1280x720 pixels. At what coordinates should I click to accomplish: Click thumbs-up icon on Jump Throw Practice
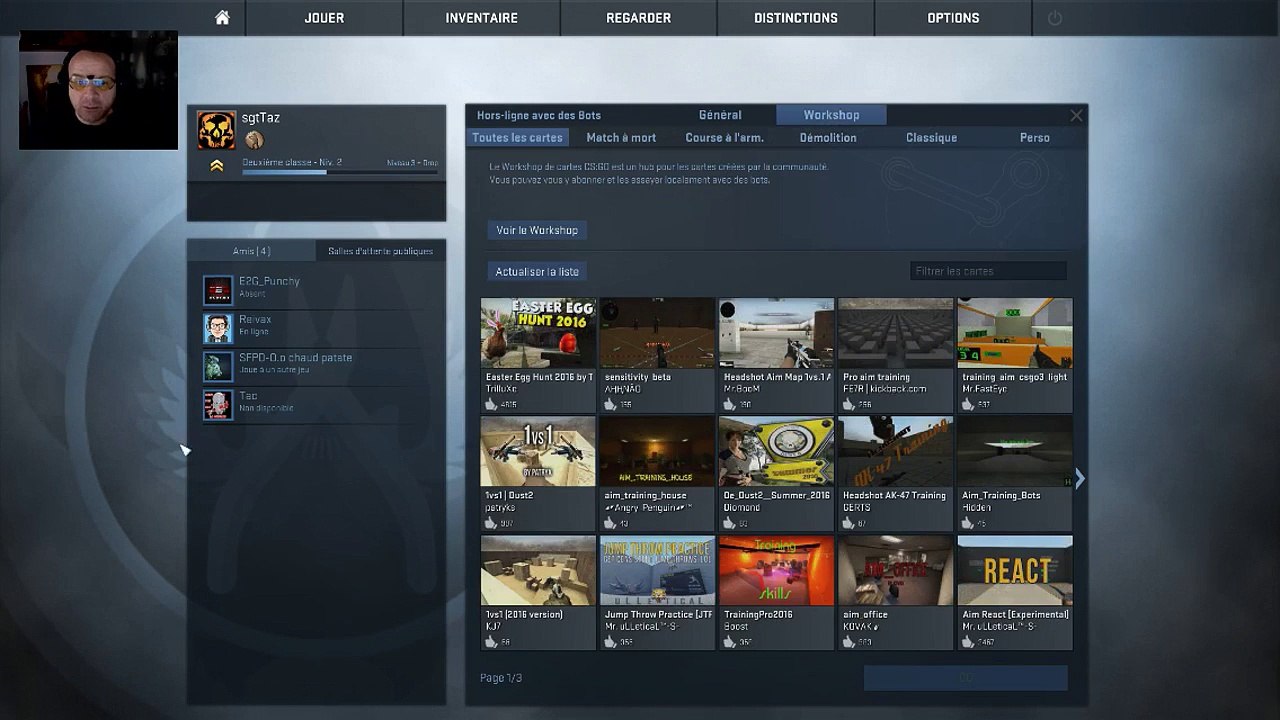tap(610, 642)
